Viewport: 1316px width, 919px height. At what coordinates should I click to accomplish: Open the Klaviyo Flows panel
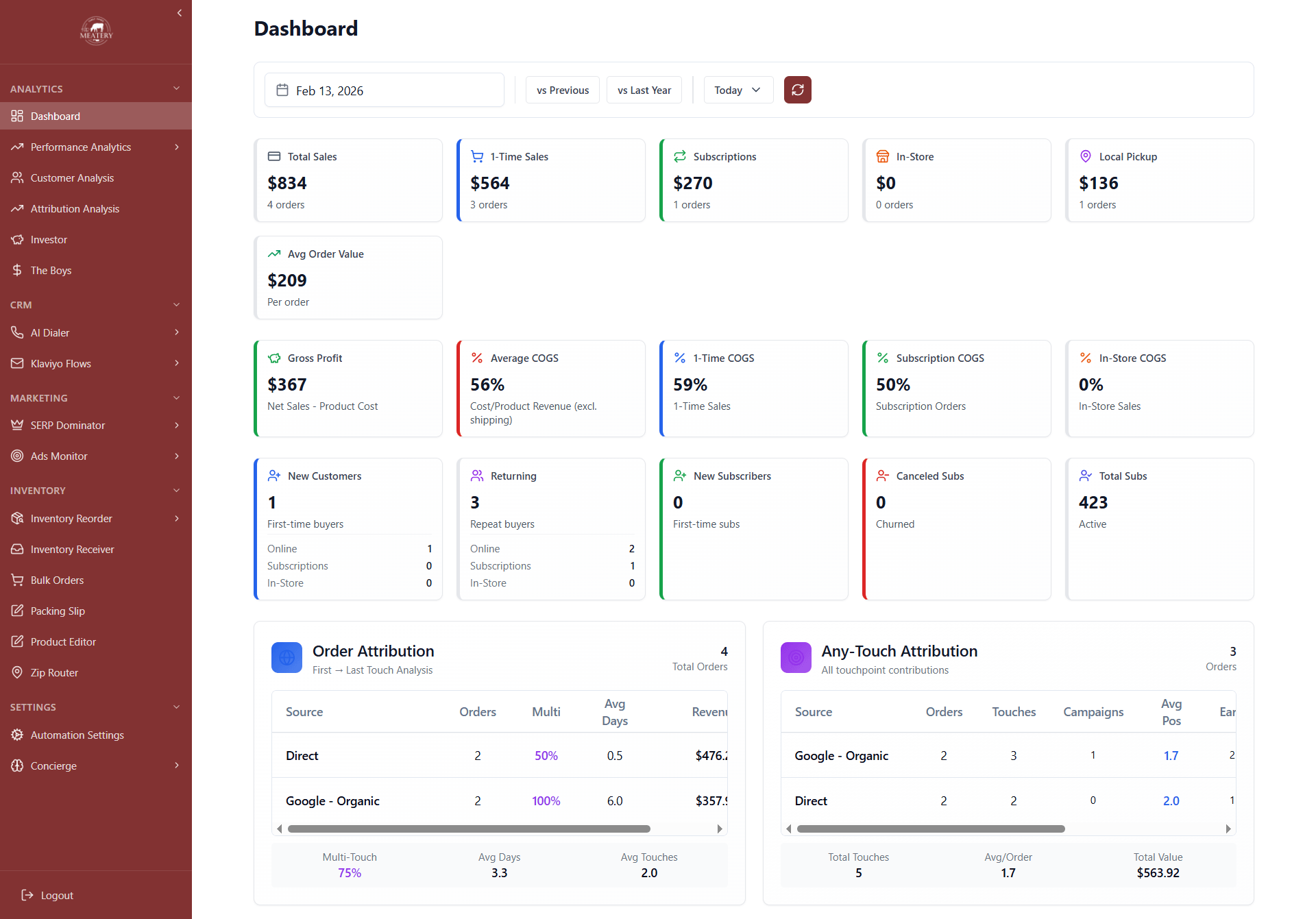pos(62,363)
